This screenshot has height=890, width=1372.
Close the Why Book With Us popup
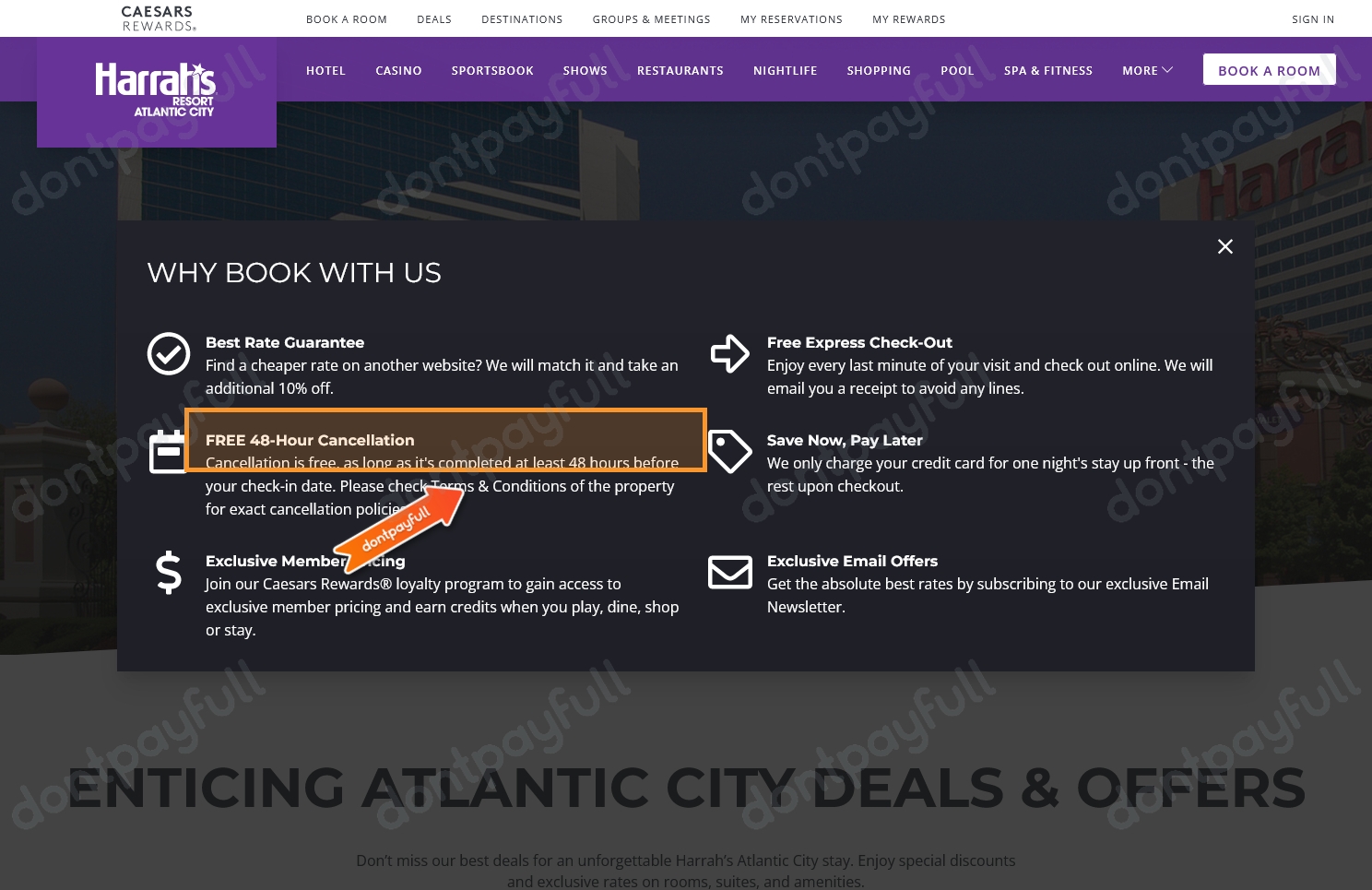pos(1225,246)
